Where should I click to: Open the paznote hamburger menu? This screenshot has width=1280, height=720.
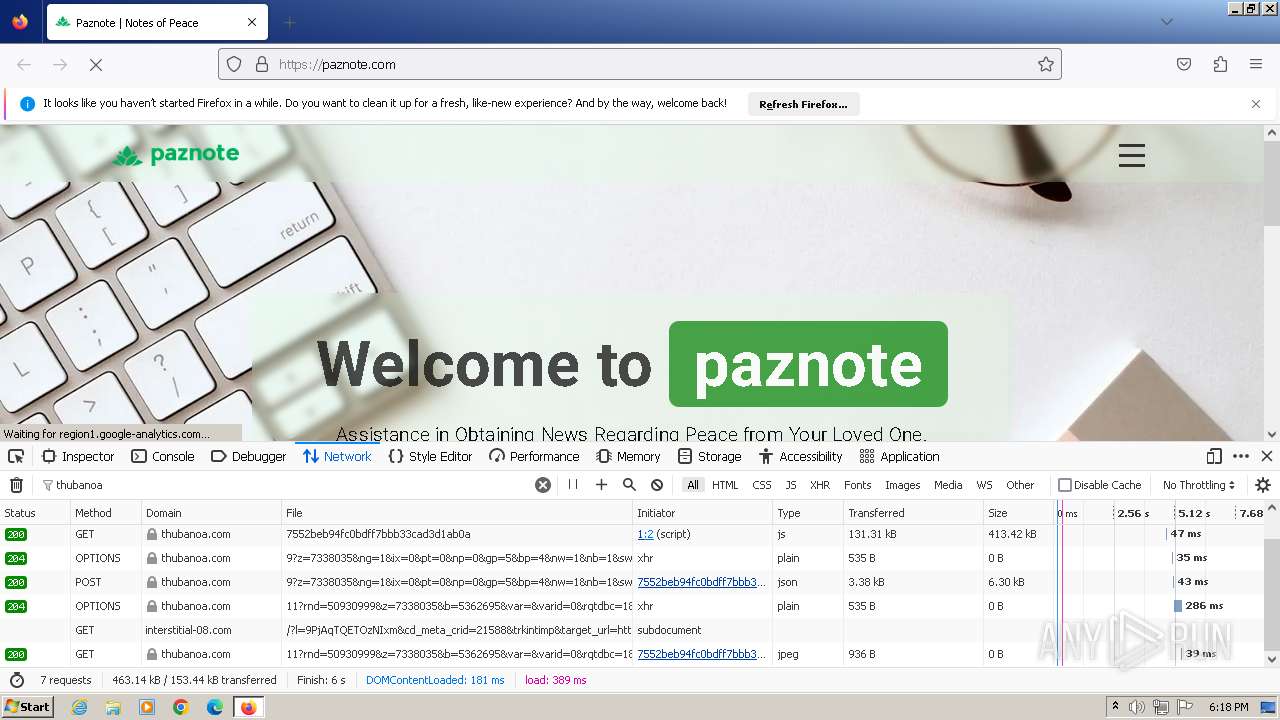pos(1131,155)
